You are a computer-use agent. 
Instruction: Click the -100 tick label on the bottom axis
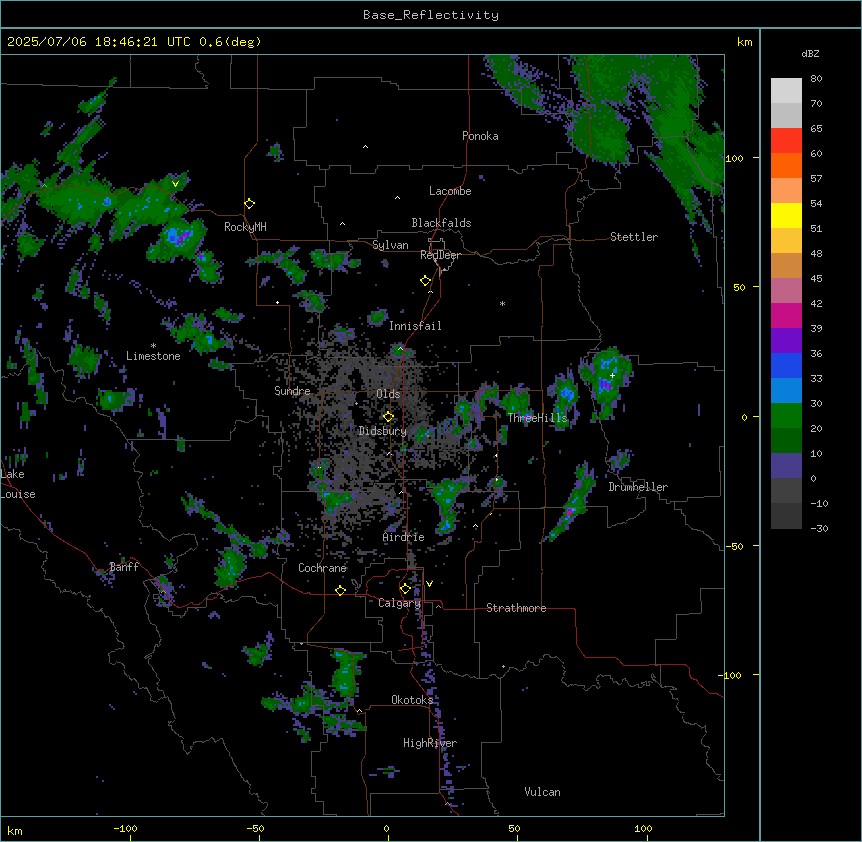tap(125, 828)
